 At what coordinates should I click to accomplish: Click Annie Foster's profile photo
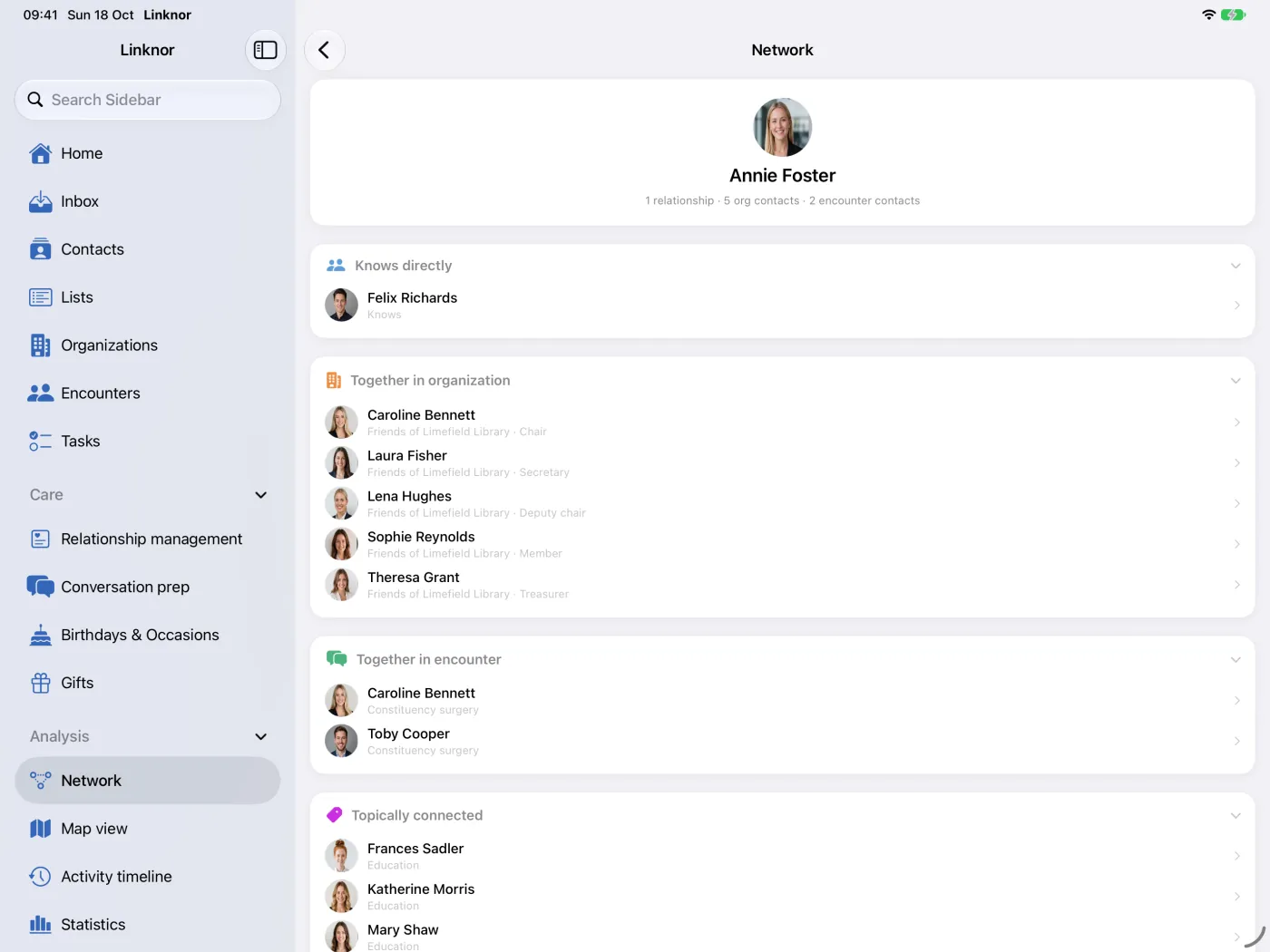[783, 127]
